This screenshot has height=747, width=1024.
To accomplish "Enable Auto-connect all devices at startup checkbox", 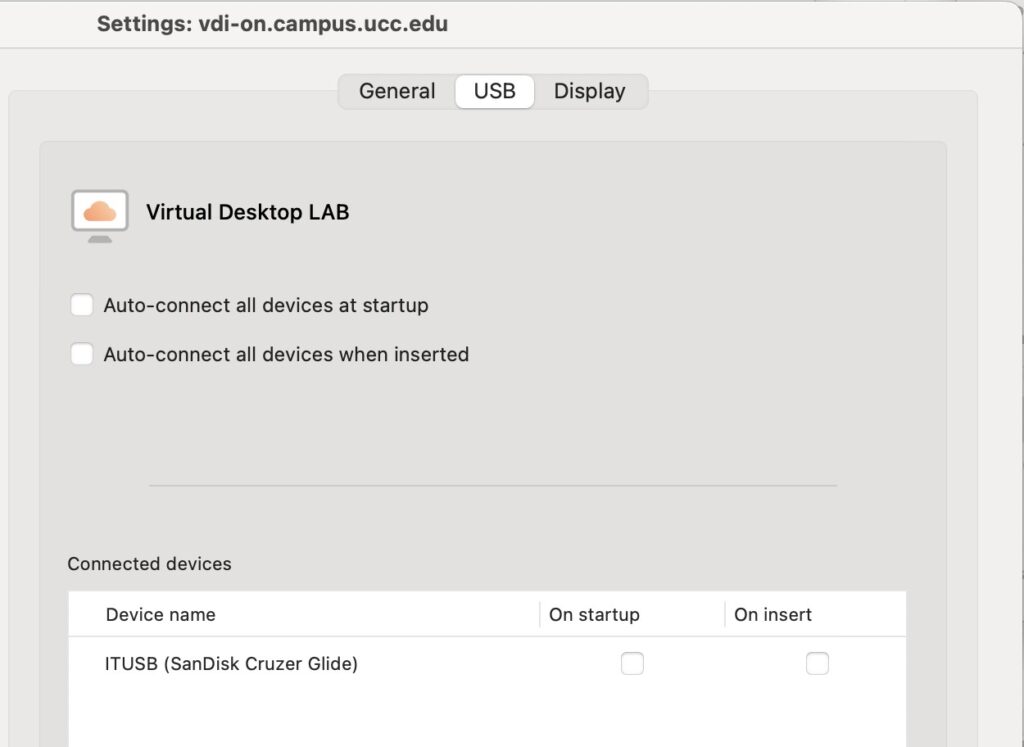I will pos(82,305).
